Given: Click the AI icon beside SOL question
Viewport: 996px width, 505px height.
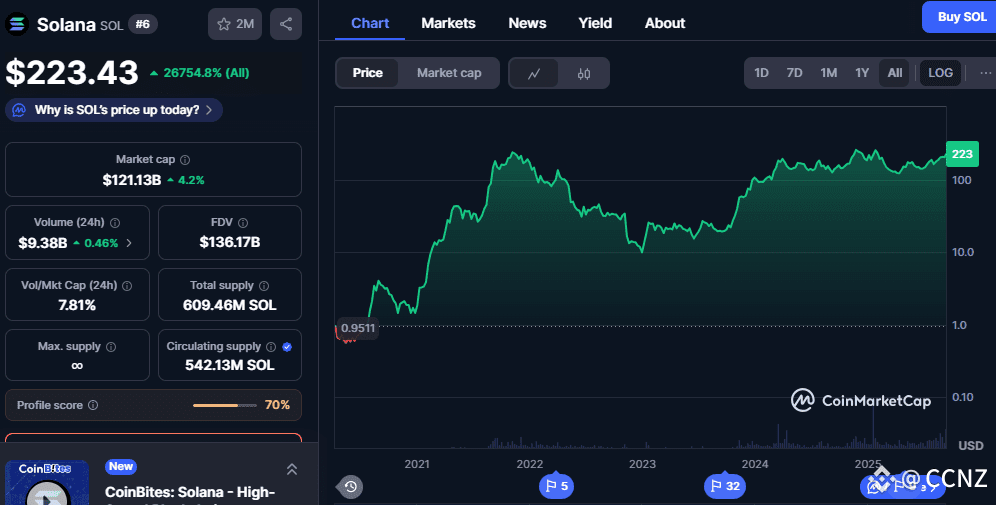Looking at the screenshot, I should pos(19,110).
